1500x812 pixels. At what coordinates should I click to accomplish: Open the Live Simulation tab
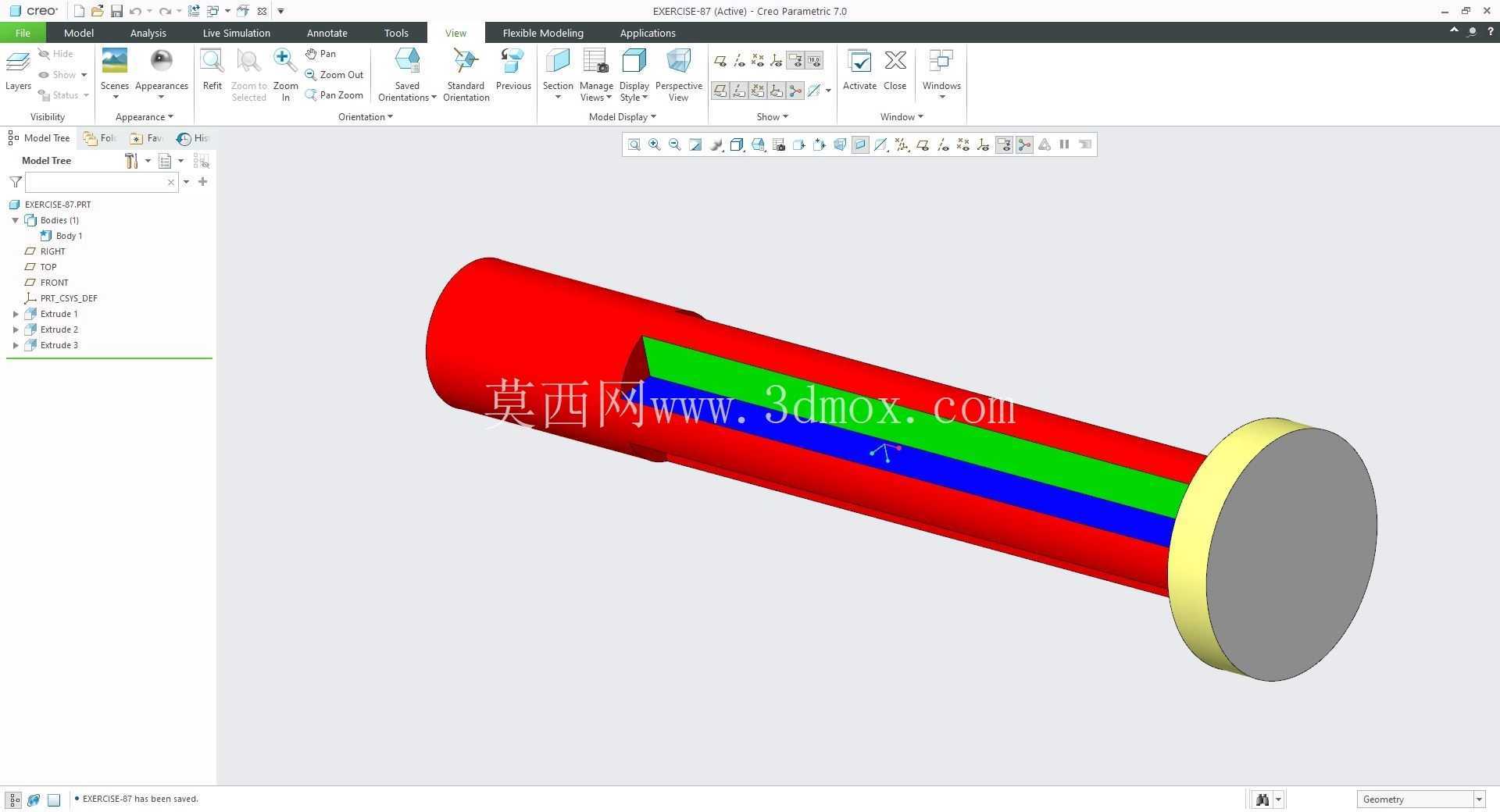pos(236,33)
